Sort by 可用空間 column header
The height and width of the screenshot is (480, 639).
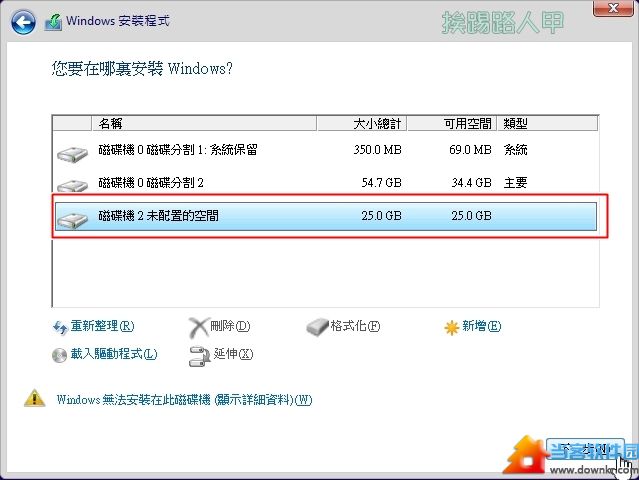[452, 123]
